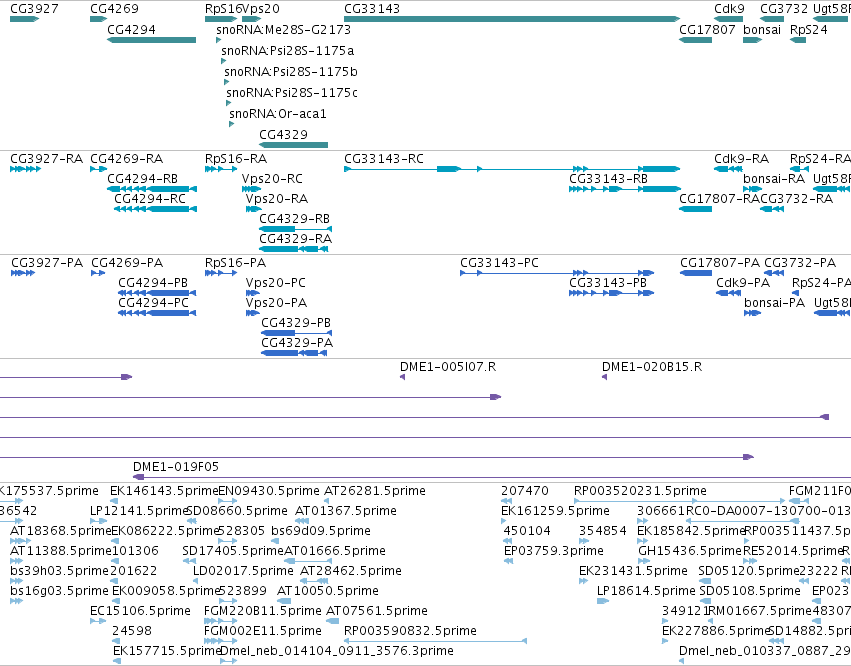Viewport: 851px width, 666px height.
Task: Click the CG17807-RA transcript label
Action: pos(719,199)
